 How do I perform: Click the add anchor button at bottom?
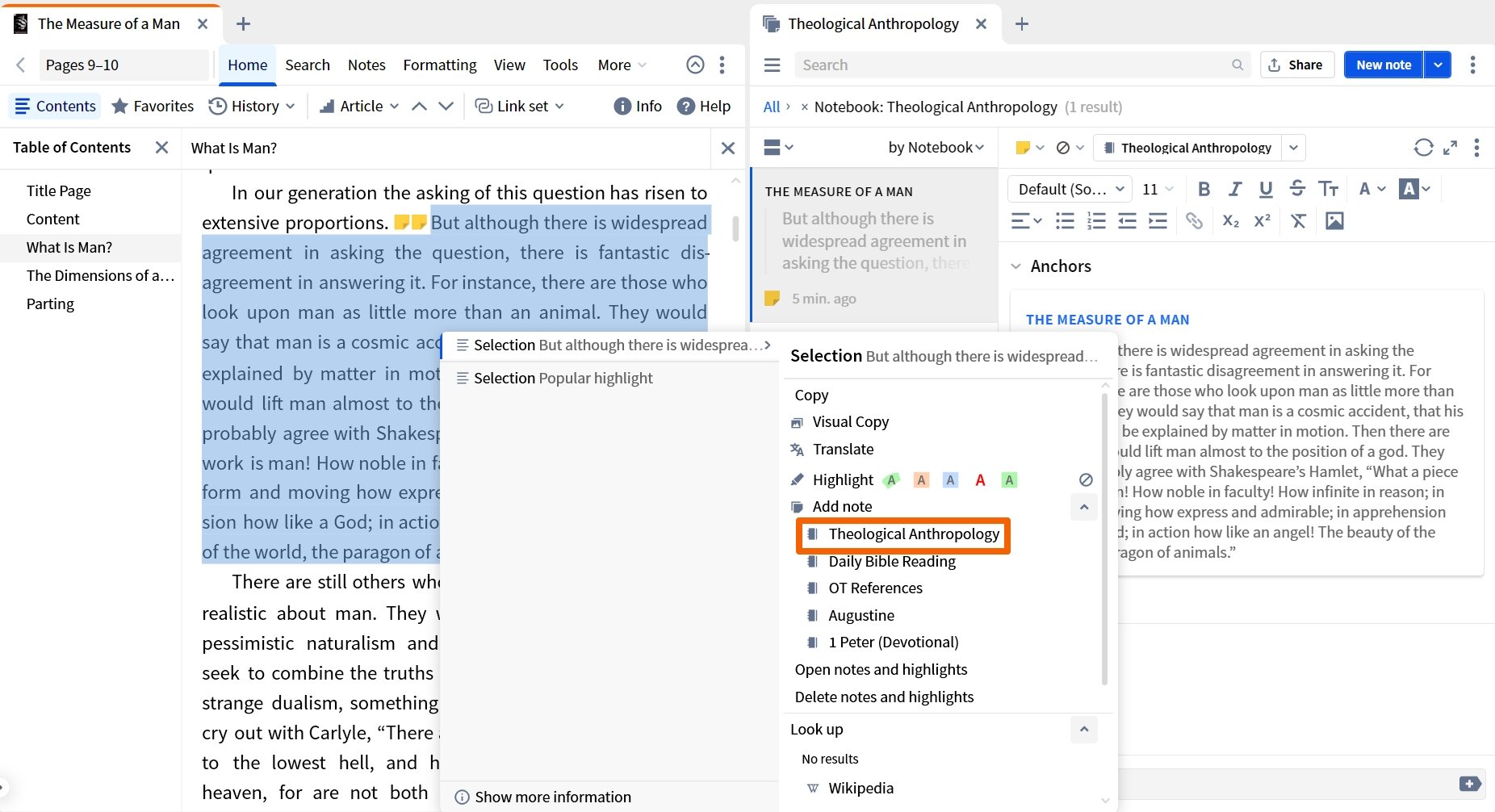tap(1470, 784)
